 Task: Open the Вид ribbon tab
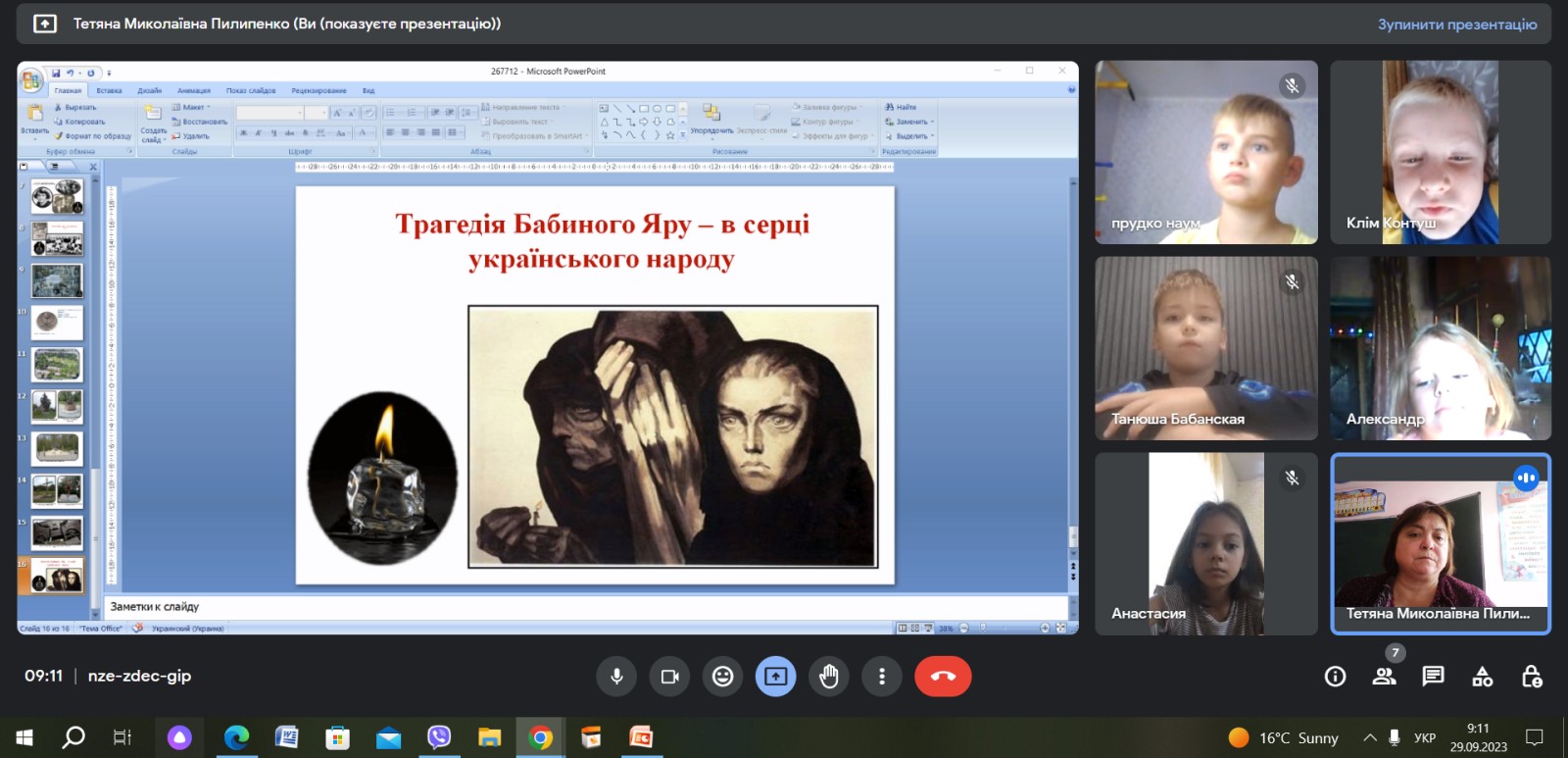click(368, 90)
